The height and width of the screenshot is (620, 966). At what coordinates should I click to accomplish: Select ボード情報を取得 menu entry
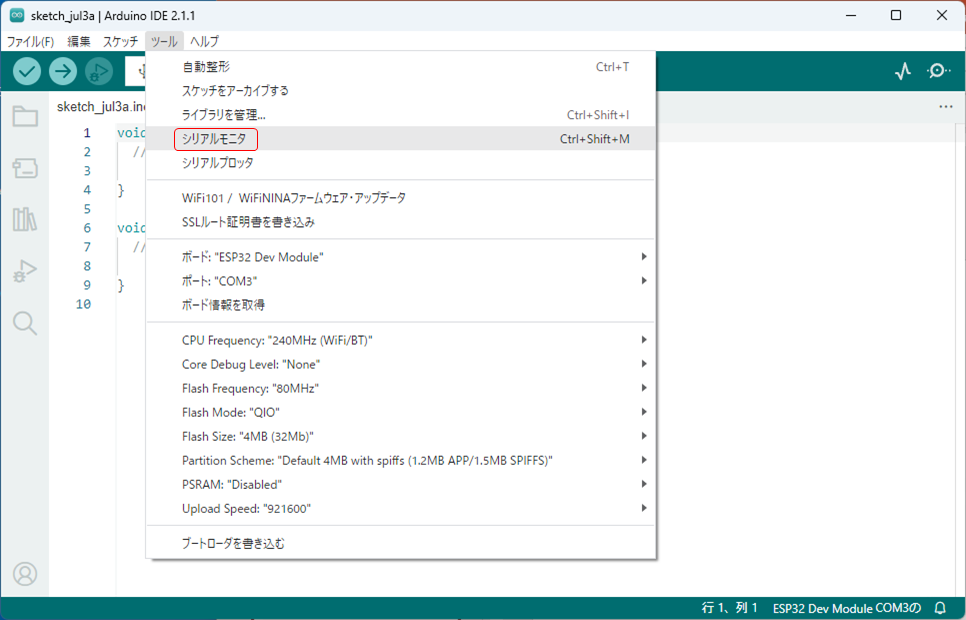coord(401,305)
